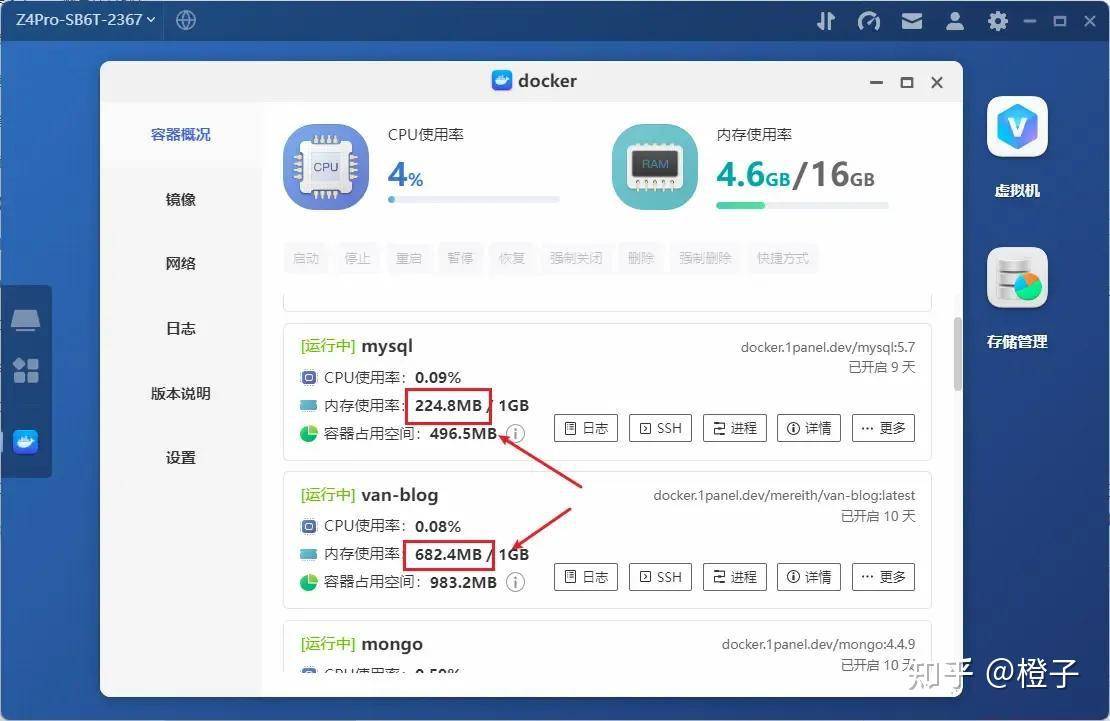
Task: Open the transfer arrows icon in top bar
Action: coord(826,21)
